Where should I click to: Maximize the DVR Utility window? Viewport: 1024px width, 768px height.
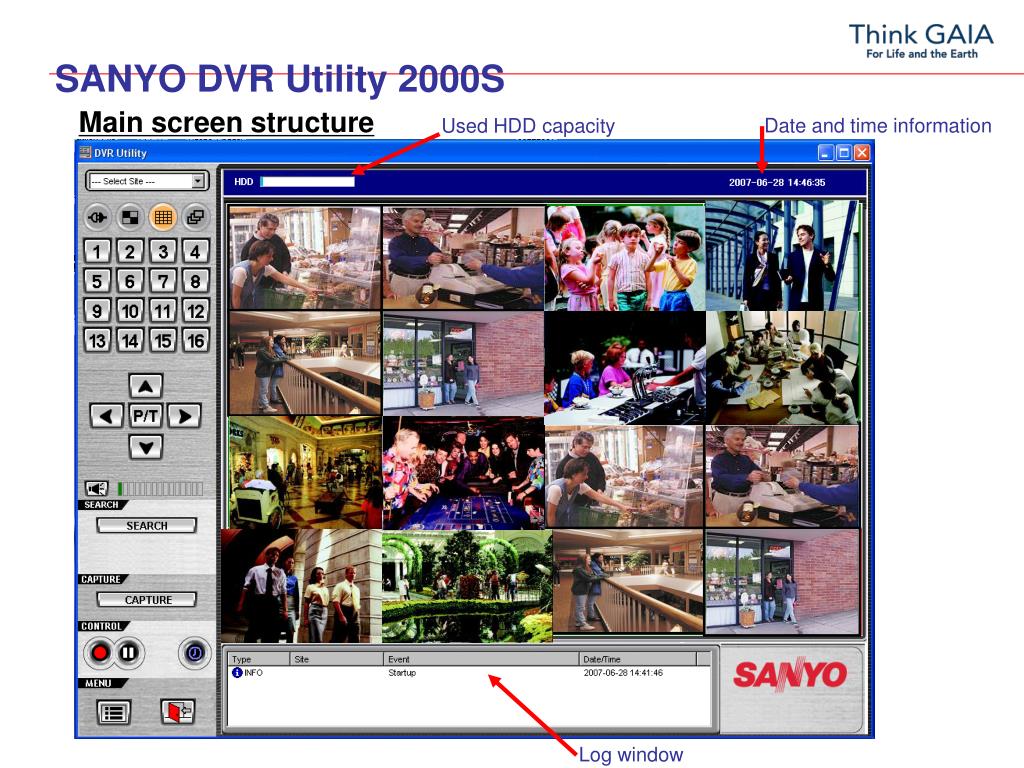tap(844, 153)
